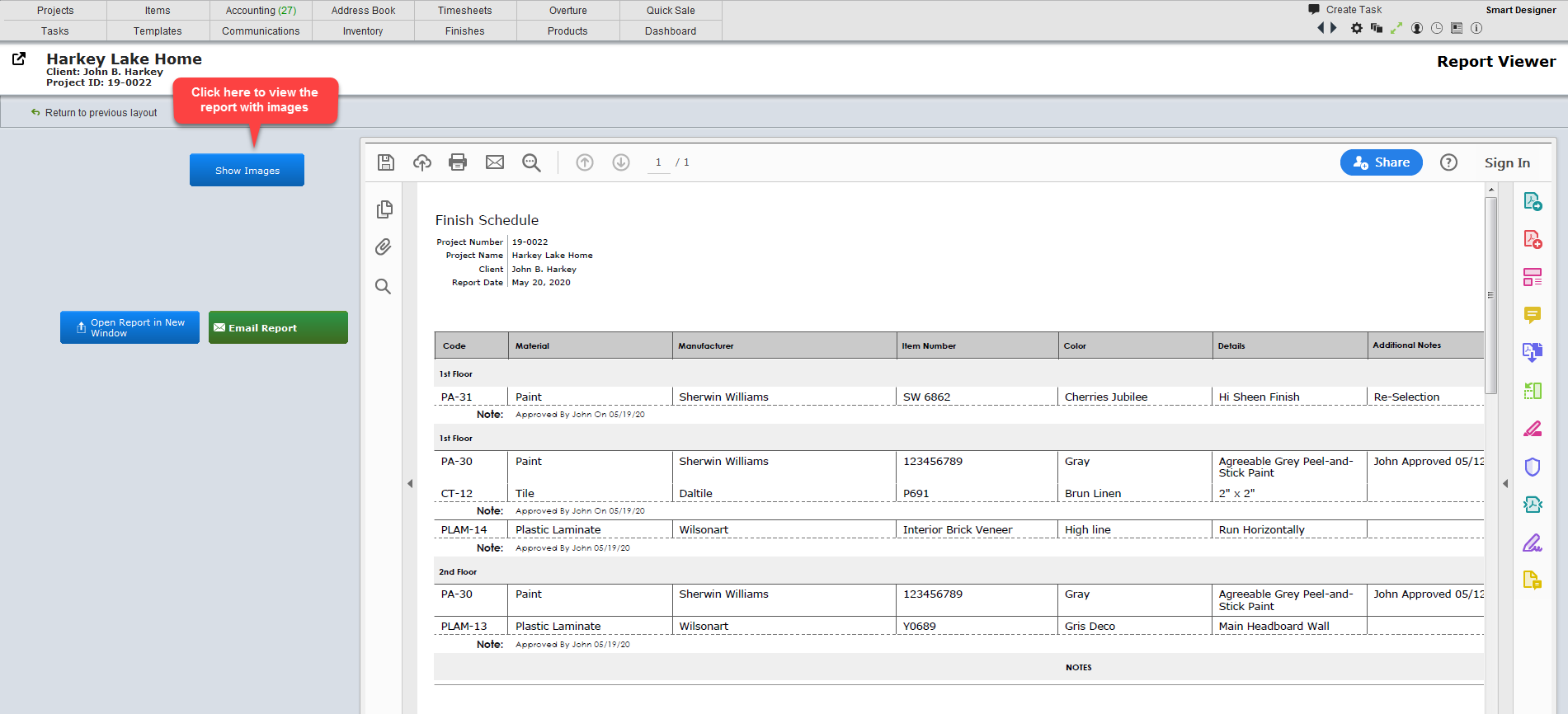The width and height of the screenshot is (1568, 714).
Task: Open the Address Book menu
Action: click(363, 11)
